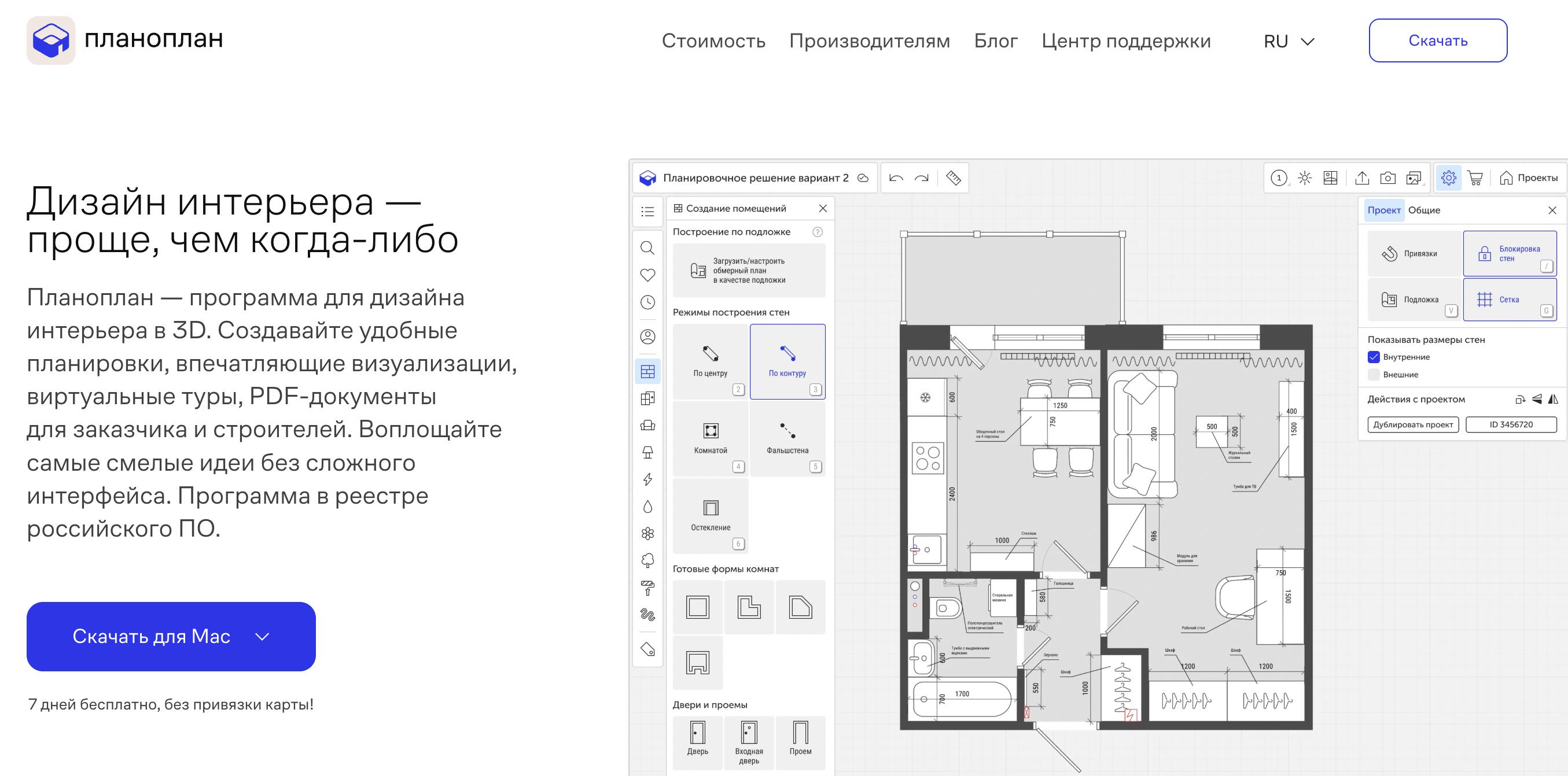Open the search icon in the left sidebar
The height and width of the screenshot is (776, 1568).
tap(647, 247)
